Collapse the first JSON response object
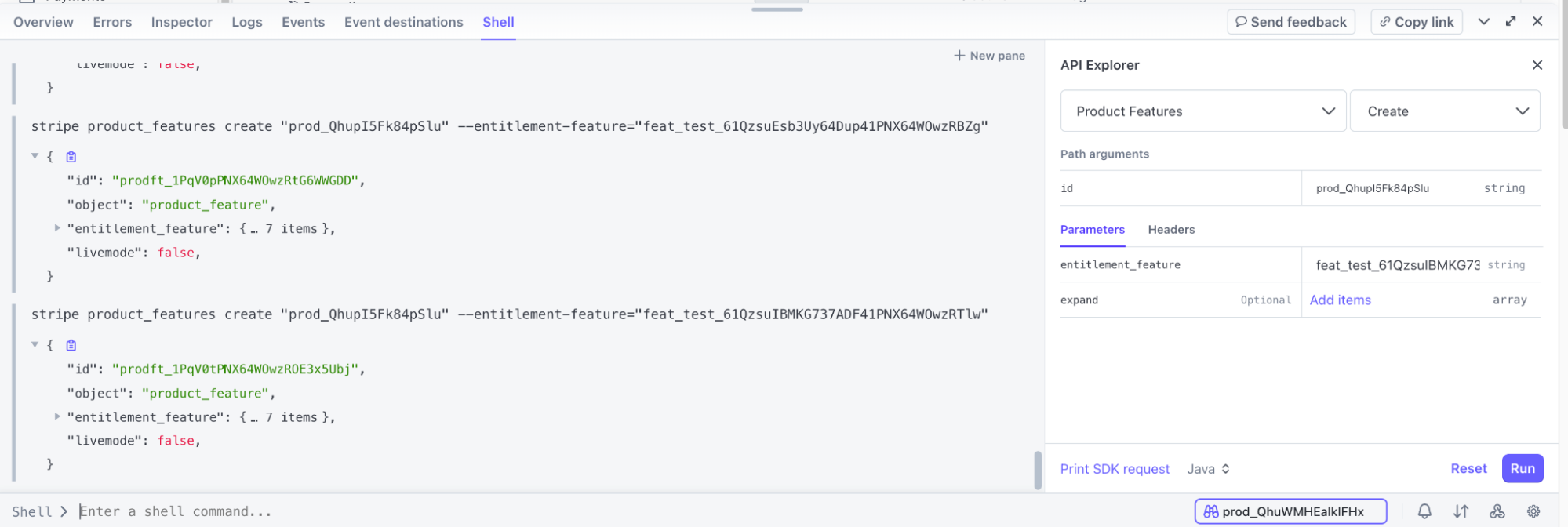The image size is (1568, 527). (35, 156)
